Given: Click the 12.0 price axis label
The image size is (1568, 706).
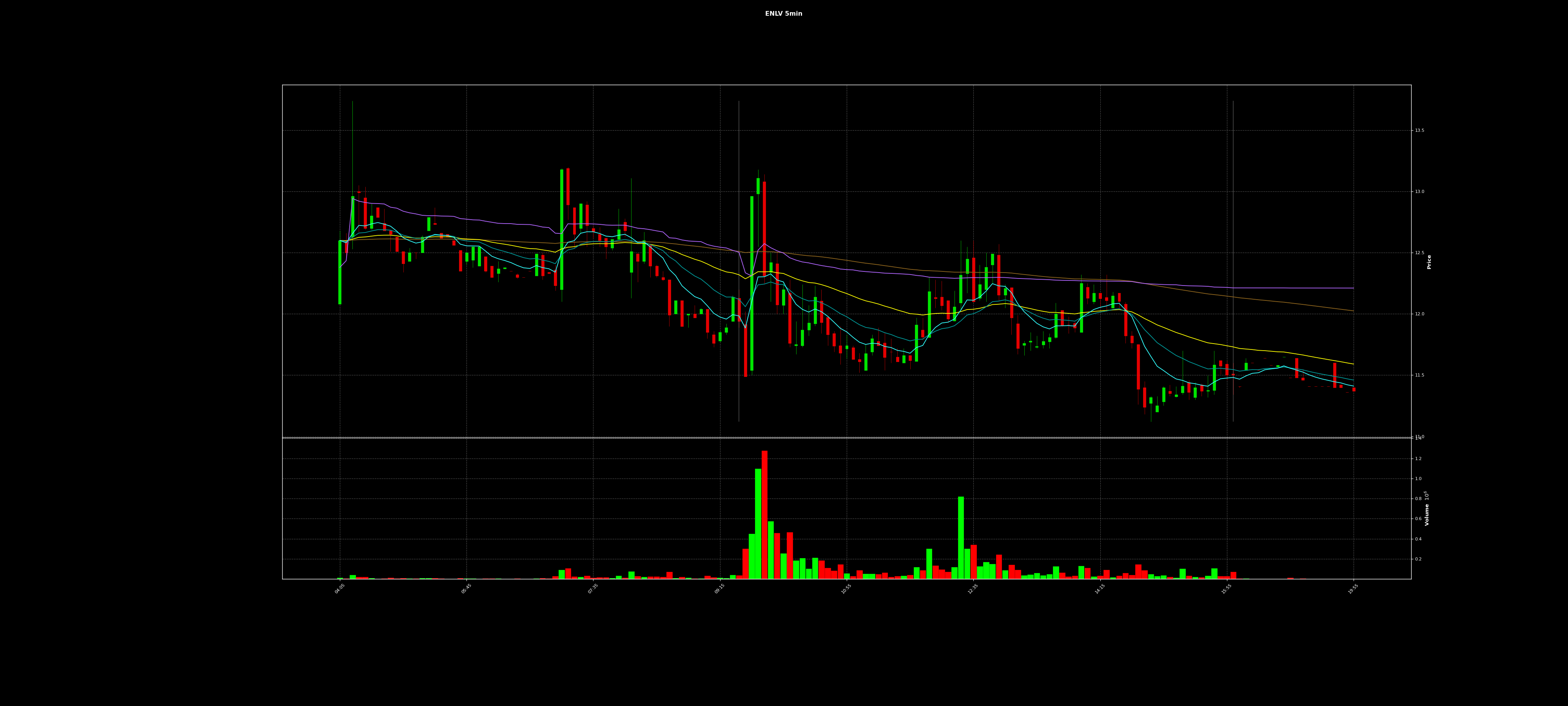Looking at the screenshot, I should click(1419, 314).
